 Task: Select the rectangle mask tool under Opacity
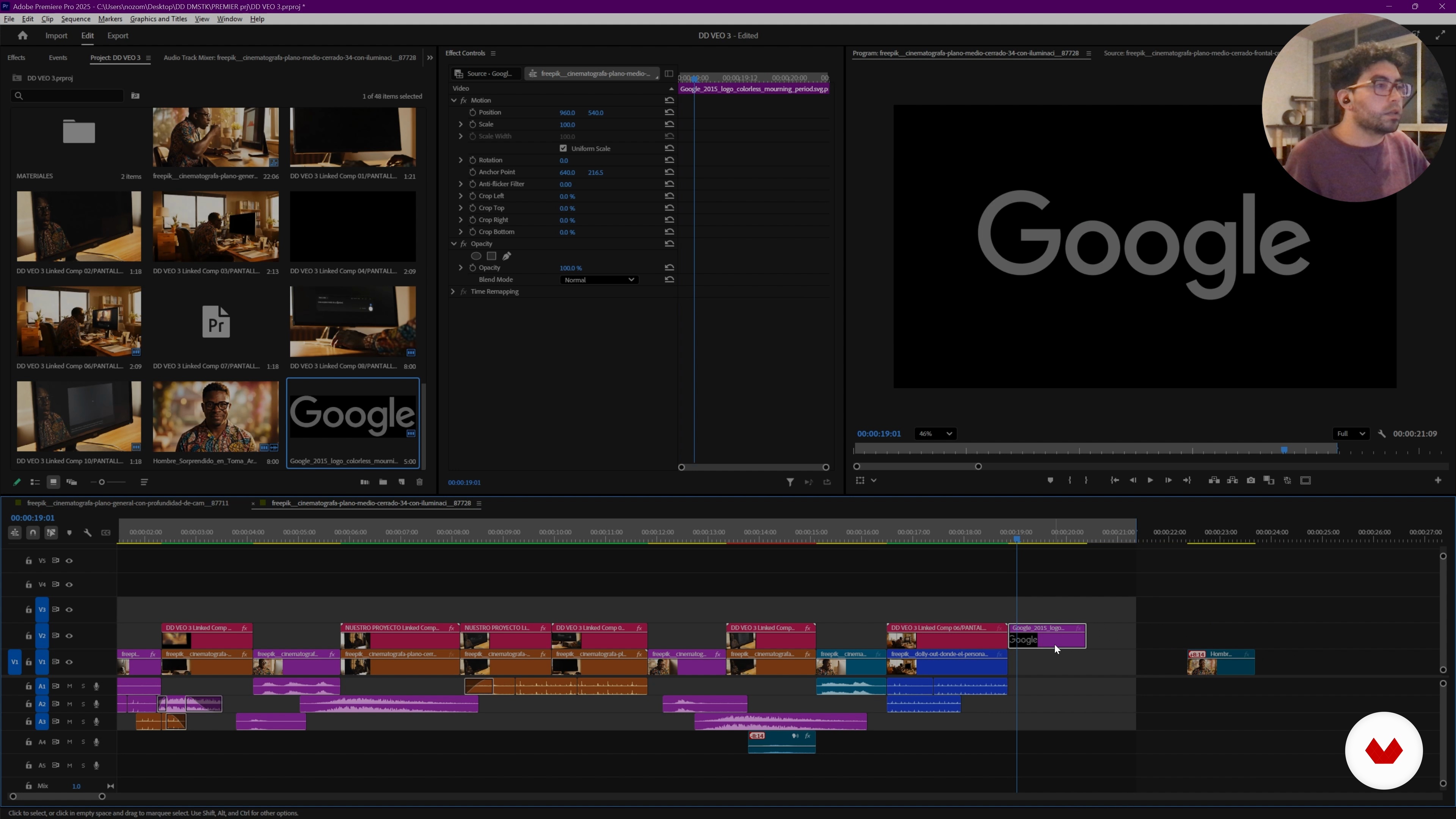(492, 256)
